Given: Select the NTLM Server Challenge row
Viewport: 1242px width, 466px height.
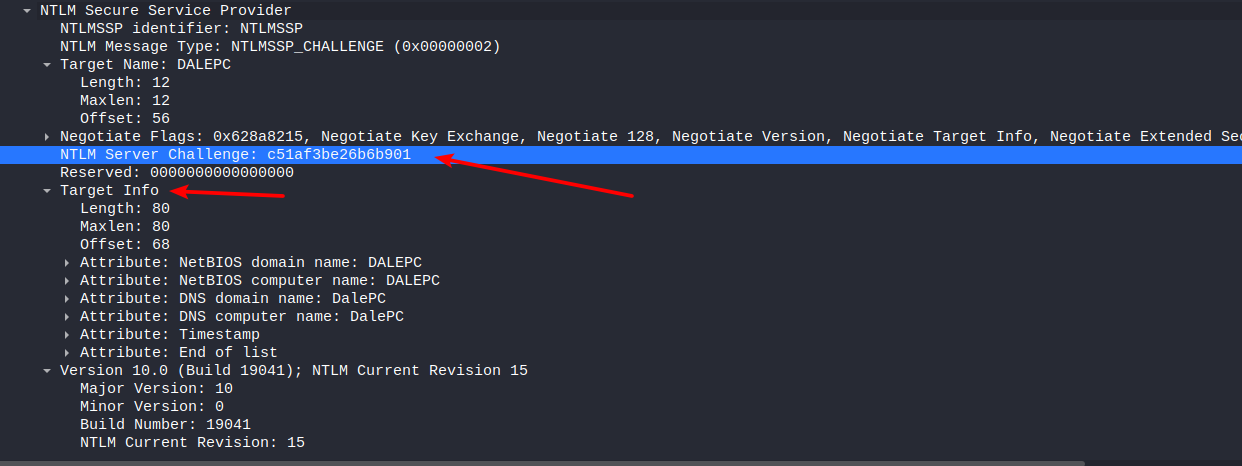Looking at the screenshot, I should (235, 155).
